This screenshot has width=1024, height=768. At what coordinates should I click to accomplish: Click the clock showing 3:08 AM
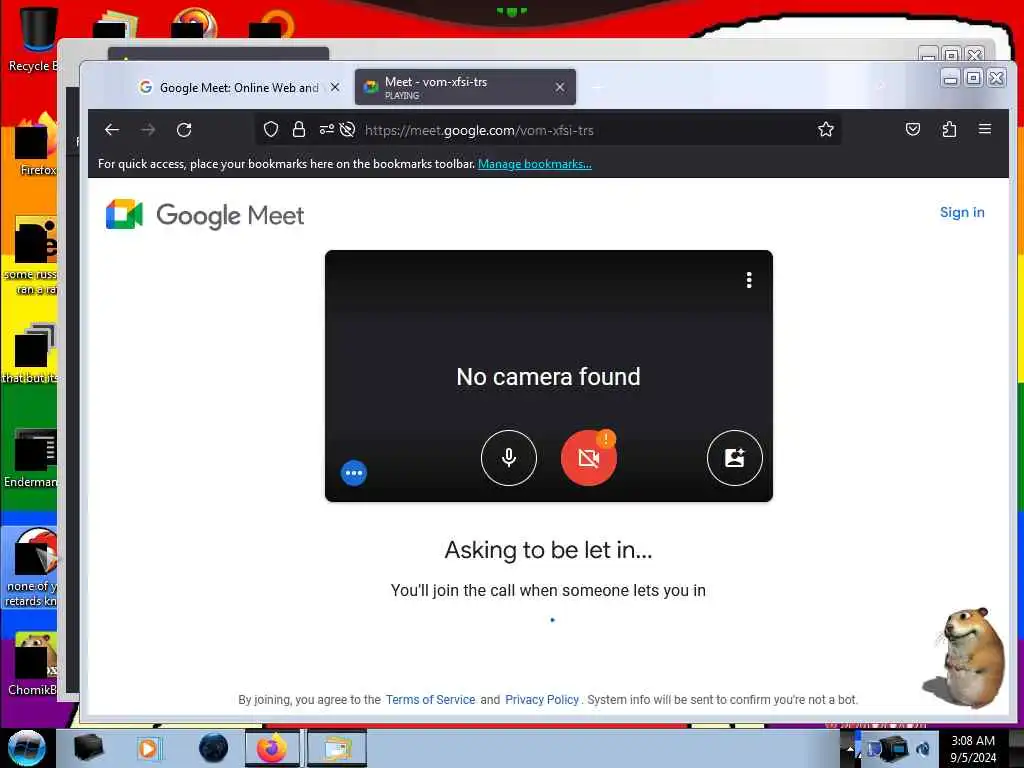click(973, 749)
